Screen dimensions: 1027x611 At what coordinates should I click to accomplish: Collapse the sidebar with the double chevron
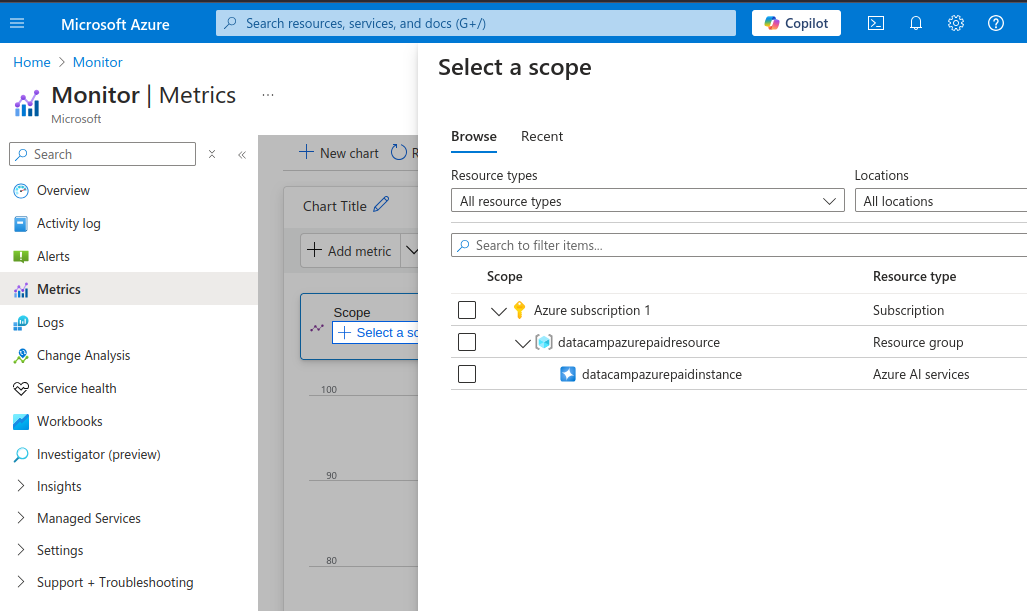pos(242,155)
